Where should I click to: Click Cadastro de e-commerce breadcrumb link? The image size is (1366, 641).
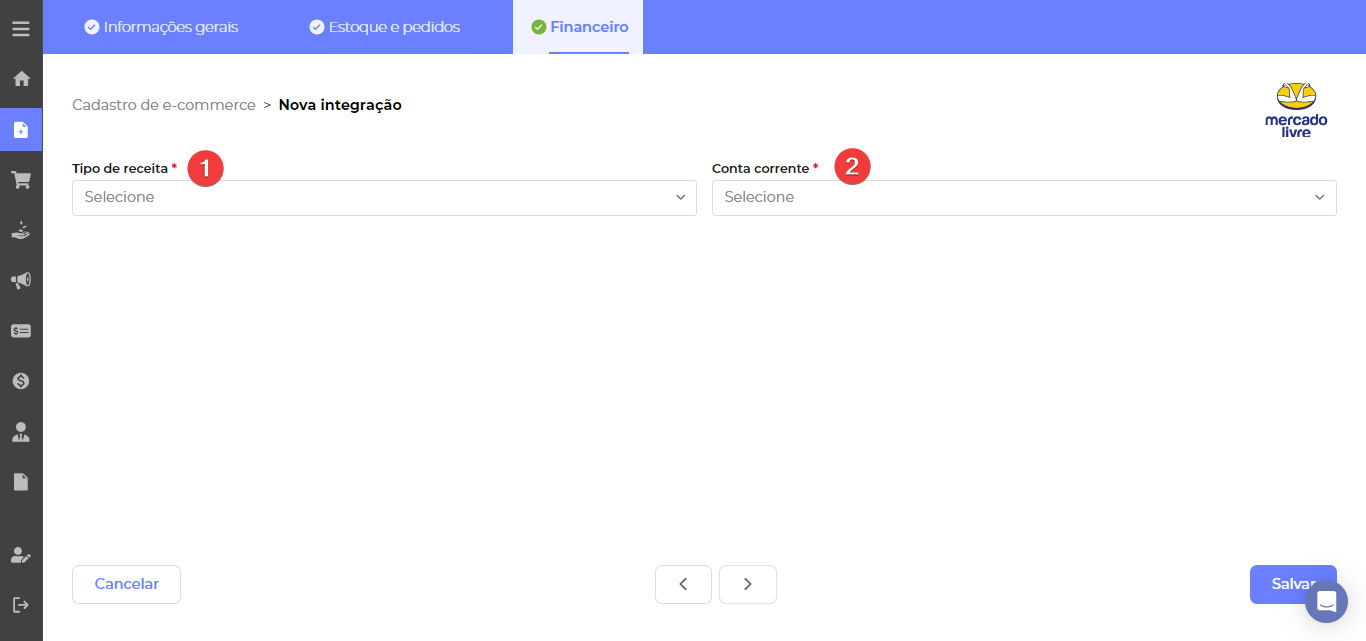164,105
